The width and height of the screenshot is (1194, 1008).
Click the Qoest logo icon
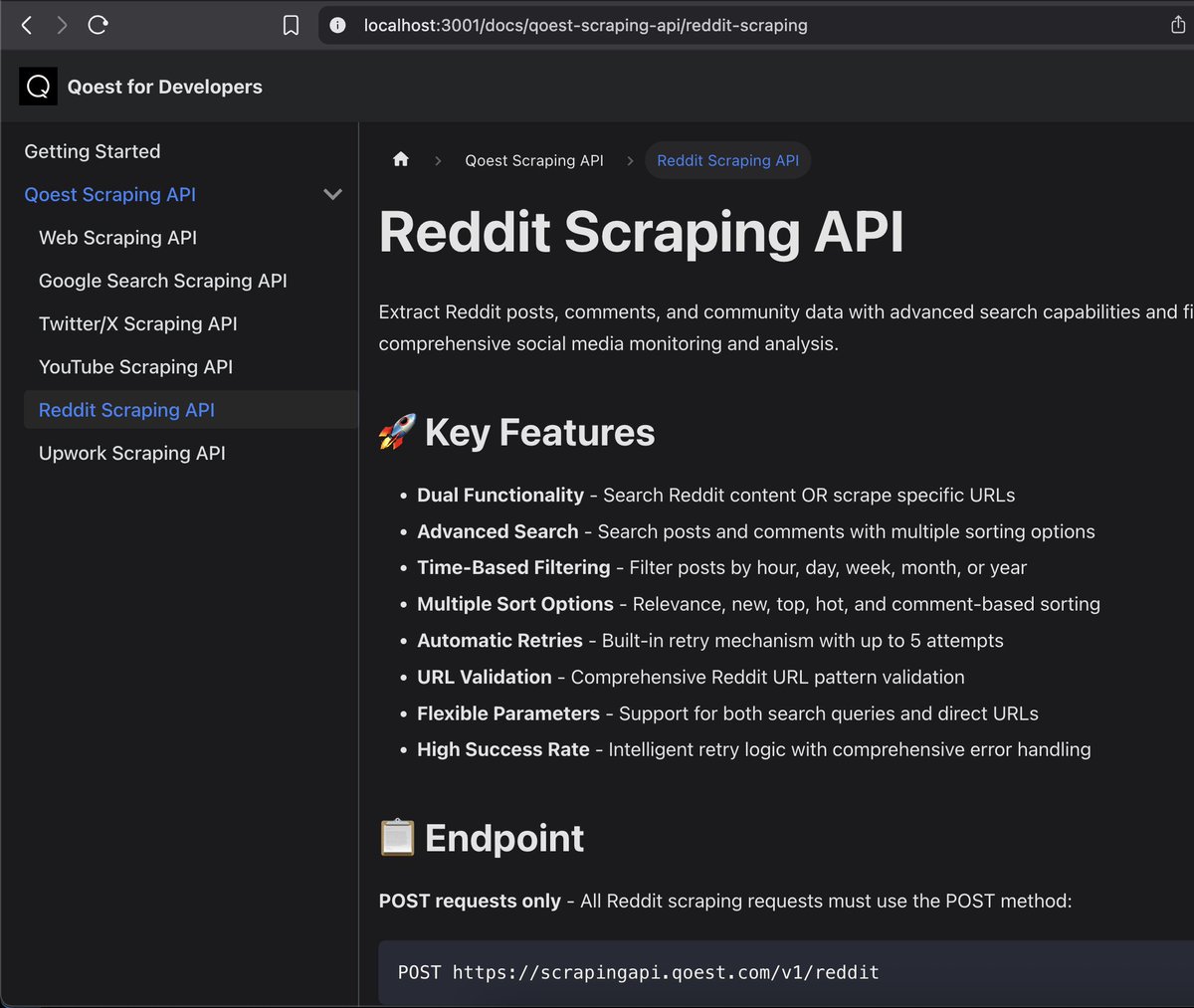tap(38, 87)
